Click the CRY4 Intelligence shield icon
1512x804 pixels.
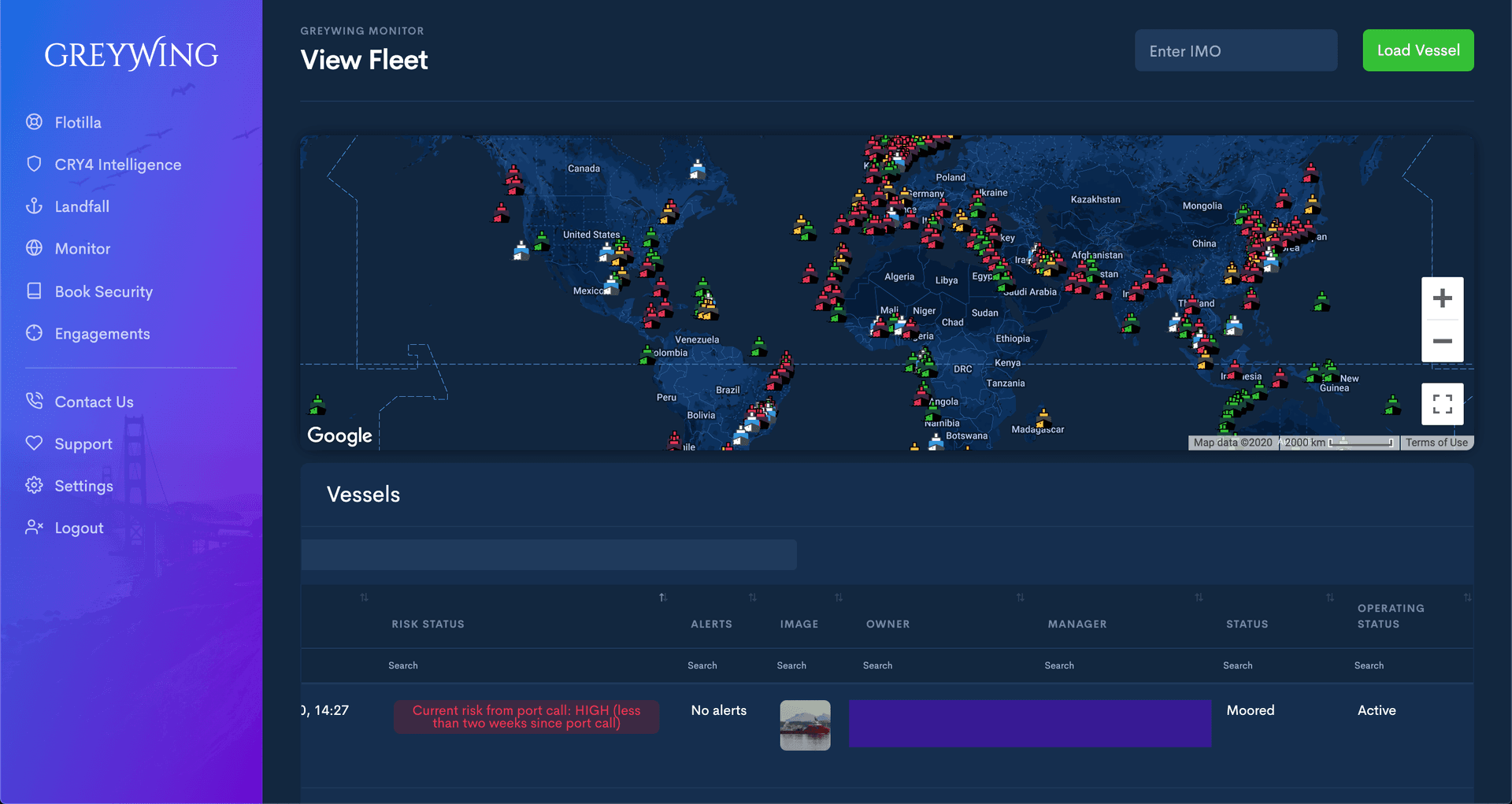point(34,164)
